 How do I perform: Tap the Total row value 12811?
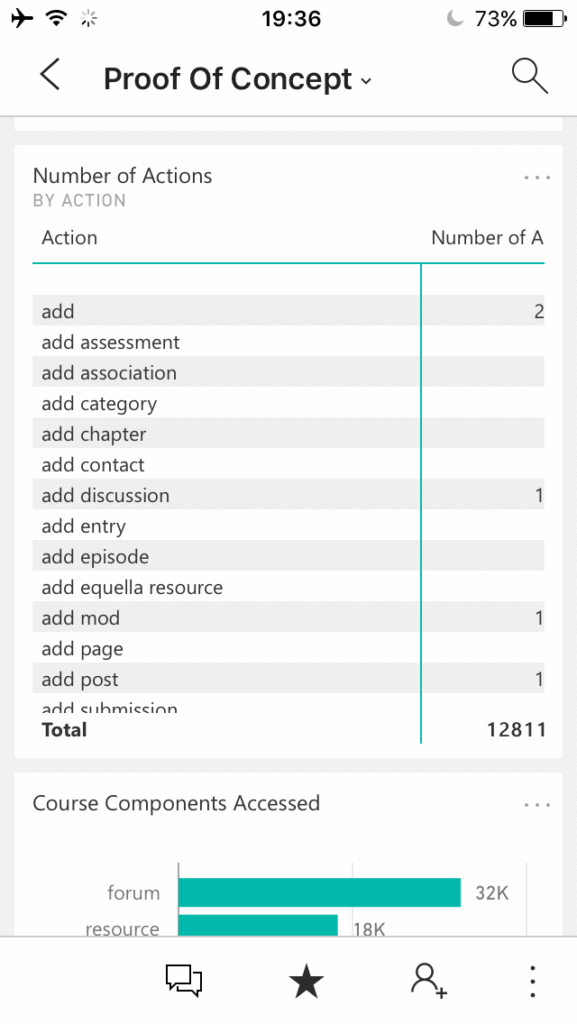516,729
